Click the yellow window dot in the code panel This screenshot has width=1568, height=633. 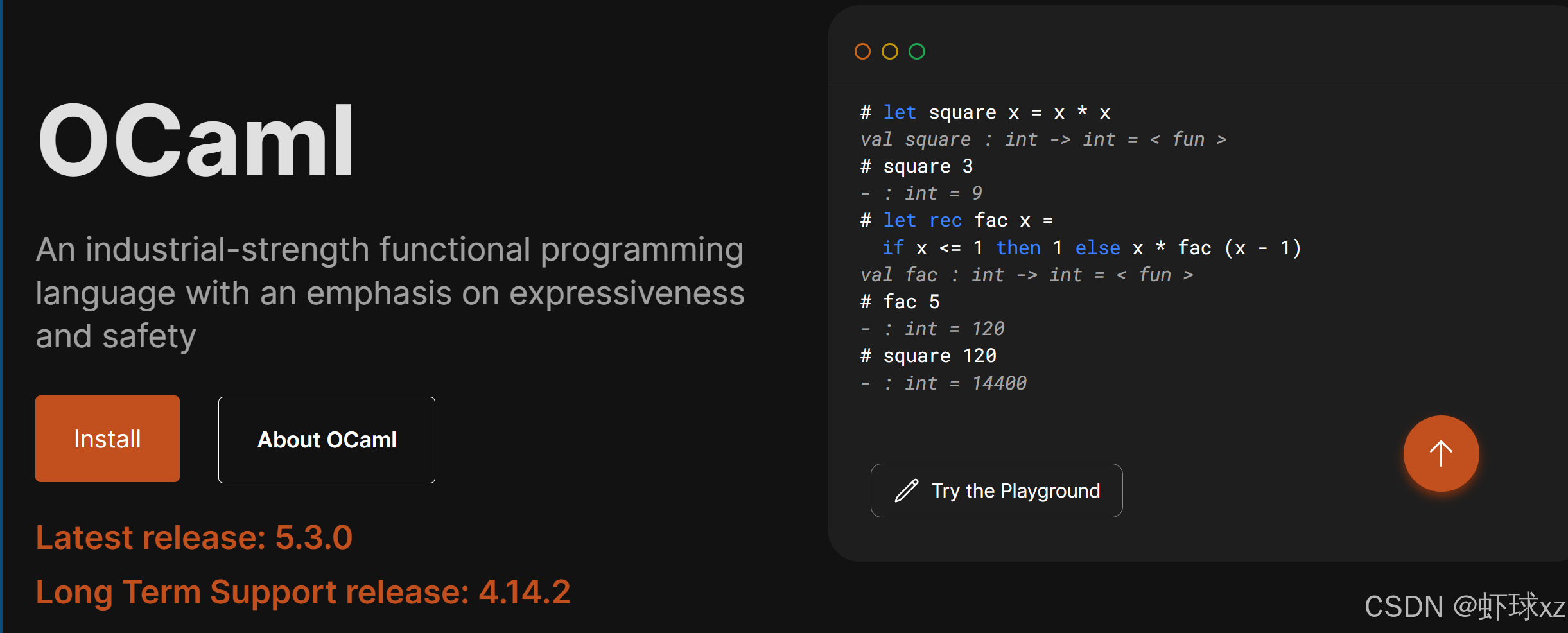889,51
